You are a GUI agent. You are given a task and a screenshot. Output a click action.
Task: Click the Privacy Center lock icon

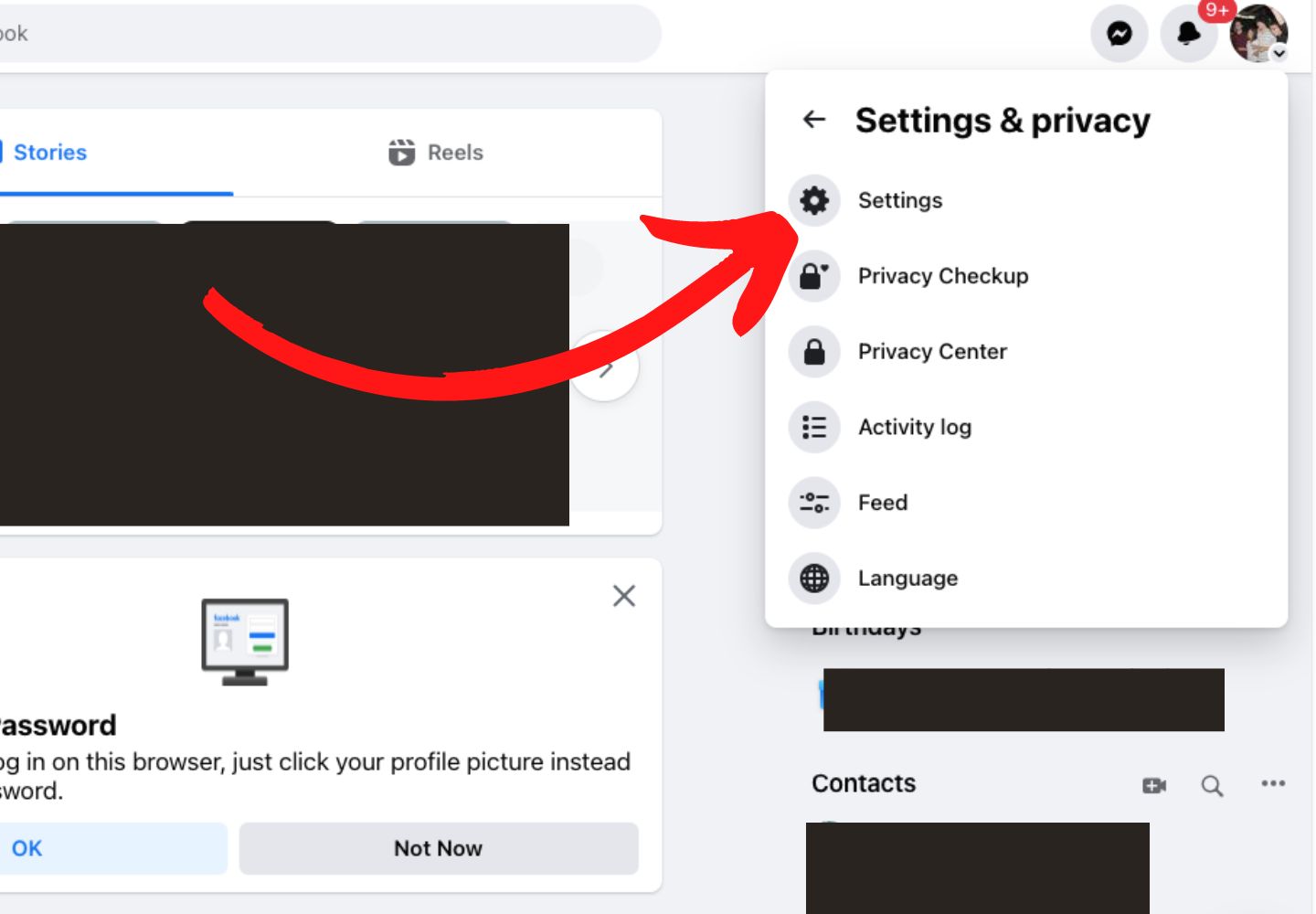pos(814,352)
